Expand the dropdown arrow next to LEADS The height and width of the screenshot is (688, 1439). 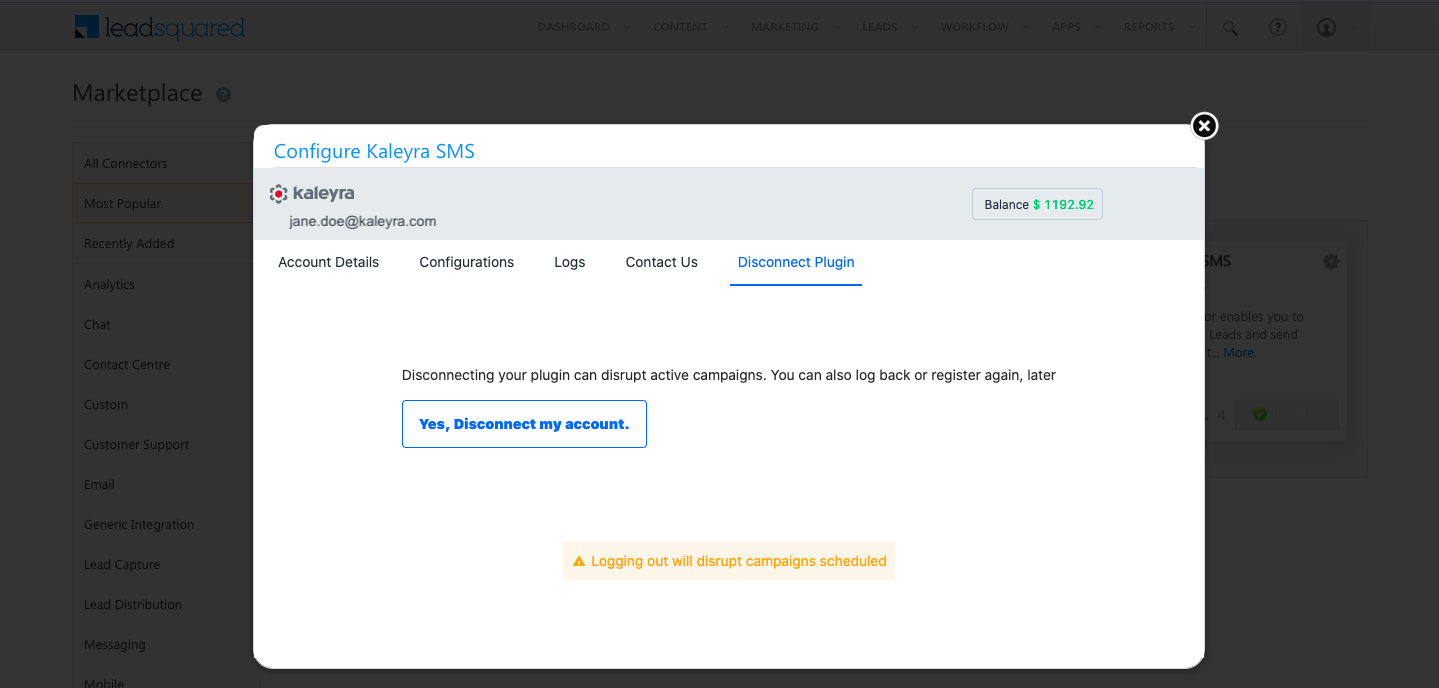pyautogui.click(x=915, y=28)
